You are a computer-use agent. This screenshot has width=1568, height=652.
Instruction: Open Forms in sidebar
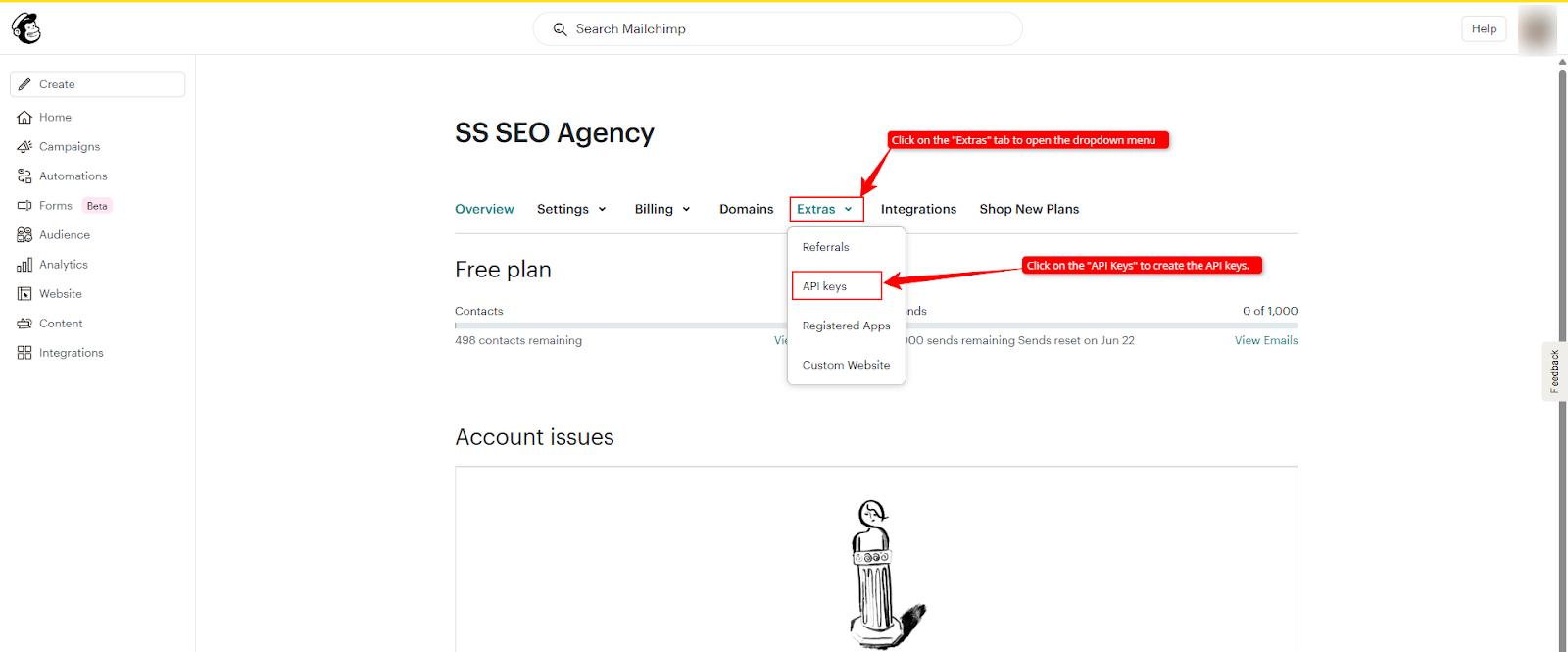56,206
